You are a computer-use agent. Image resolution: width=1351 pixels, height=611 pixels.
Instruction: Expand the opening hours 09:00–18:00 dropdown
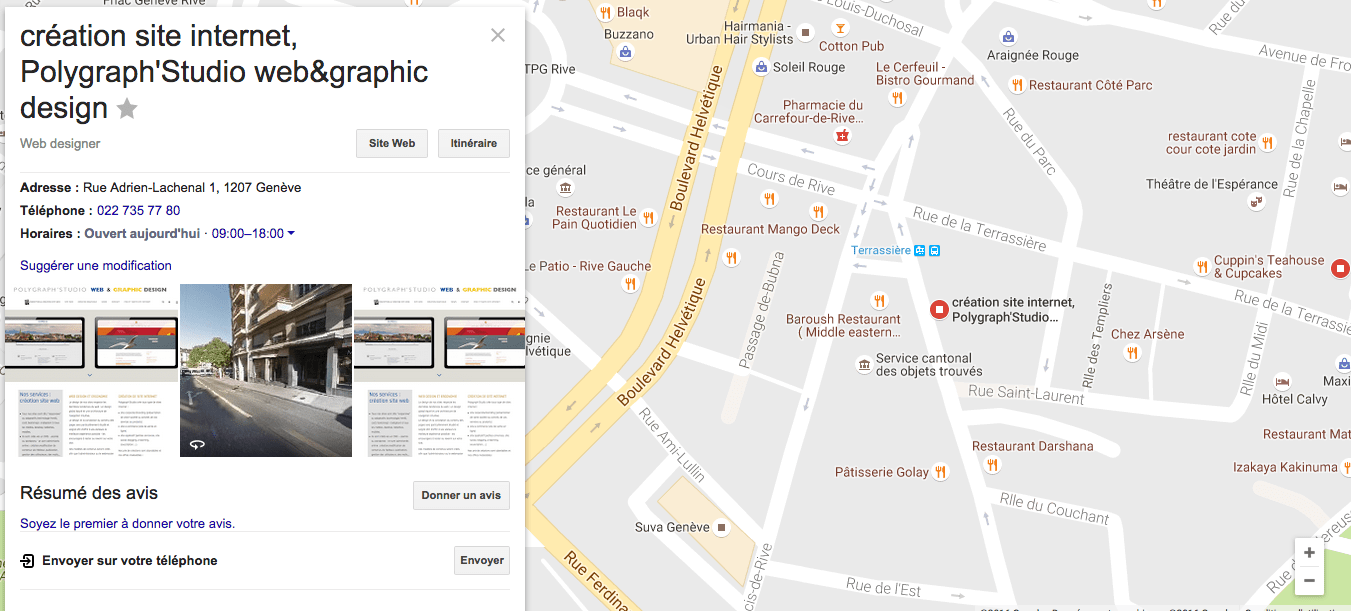[x=291, y=234]
